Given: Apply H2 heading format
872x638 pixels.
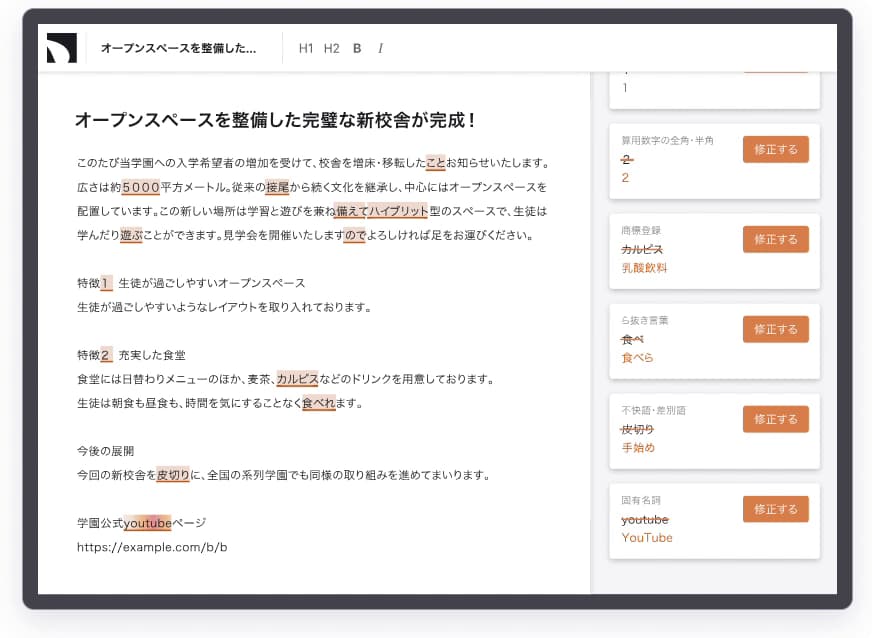Looking at the screenshot, I should [332, 49].
